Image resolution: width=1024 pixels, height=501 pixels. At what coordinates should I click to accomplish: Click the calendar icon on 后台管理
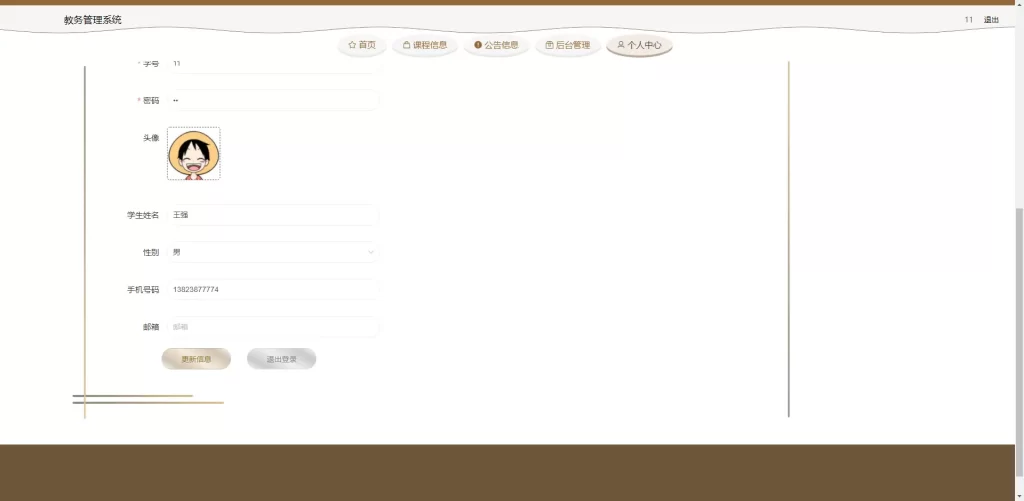point(550,45)
